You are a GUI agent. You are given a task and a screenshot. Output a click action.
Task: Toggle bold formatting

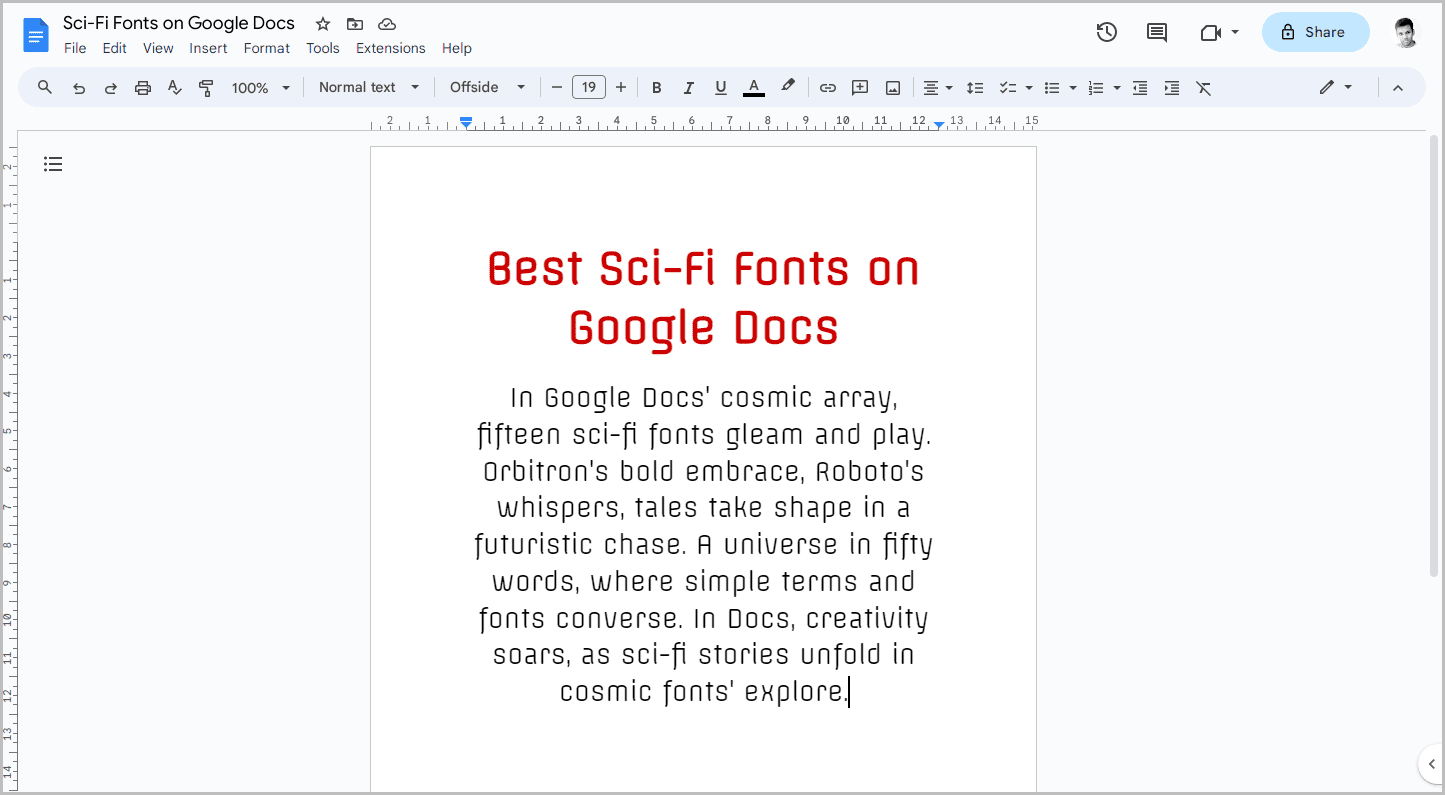[656, 87]
